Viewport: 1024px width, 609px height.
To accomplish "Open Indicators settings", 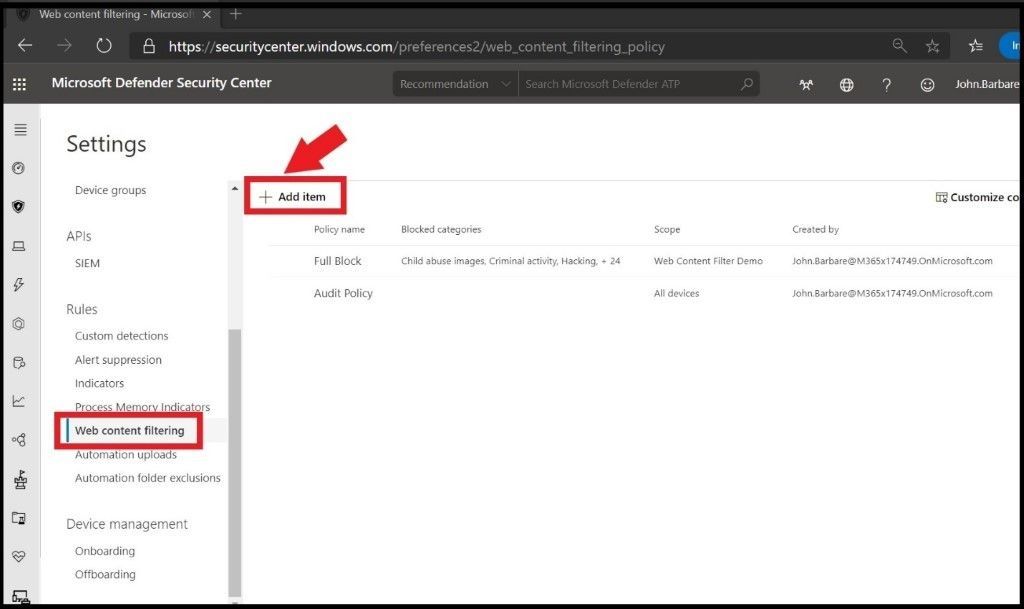I will pyautogui.click(x=99, y=383).
